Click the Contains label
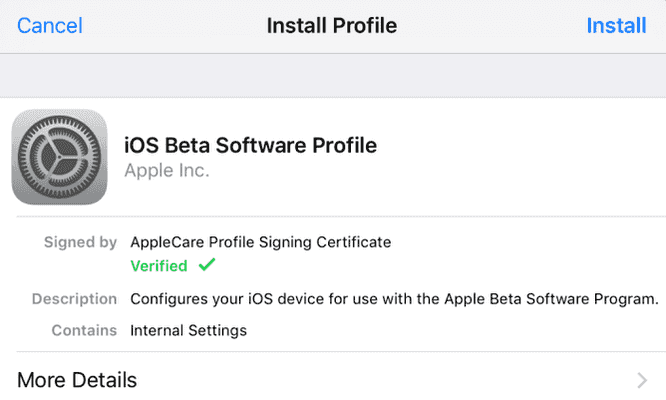This screenshot has width=666, height=400. coord(84,330)
